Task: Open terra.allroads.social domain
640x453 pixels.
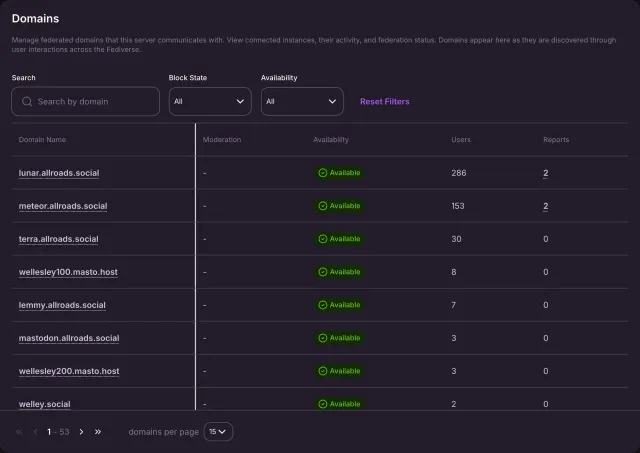Action: (58, 239)
